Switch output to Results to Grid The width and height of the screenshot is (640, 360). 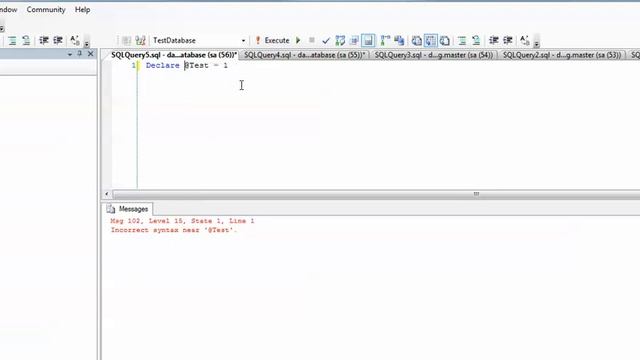click(x=431, y=40)
